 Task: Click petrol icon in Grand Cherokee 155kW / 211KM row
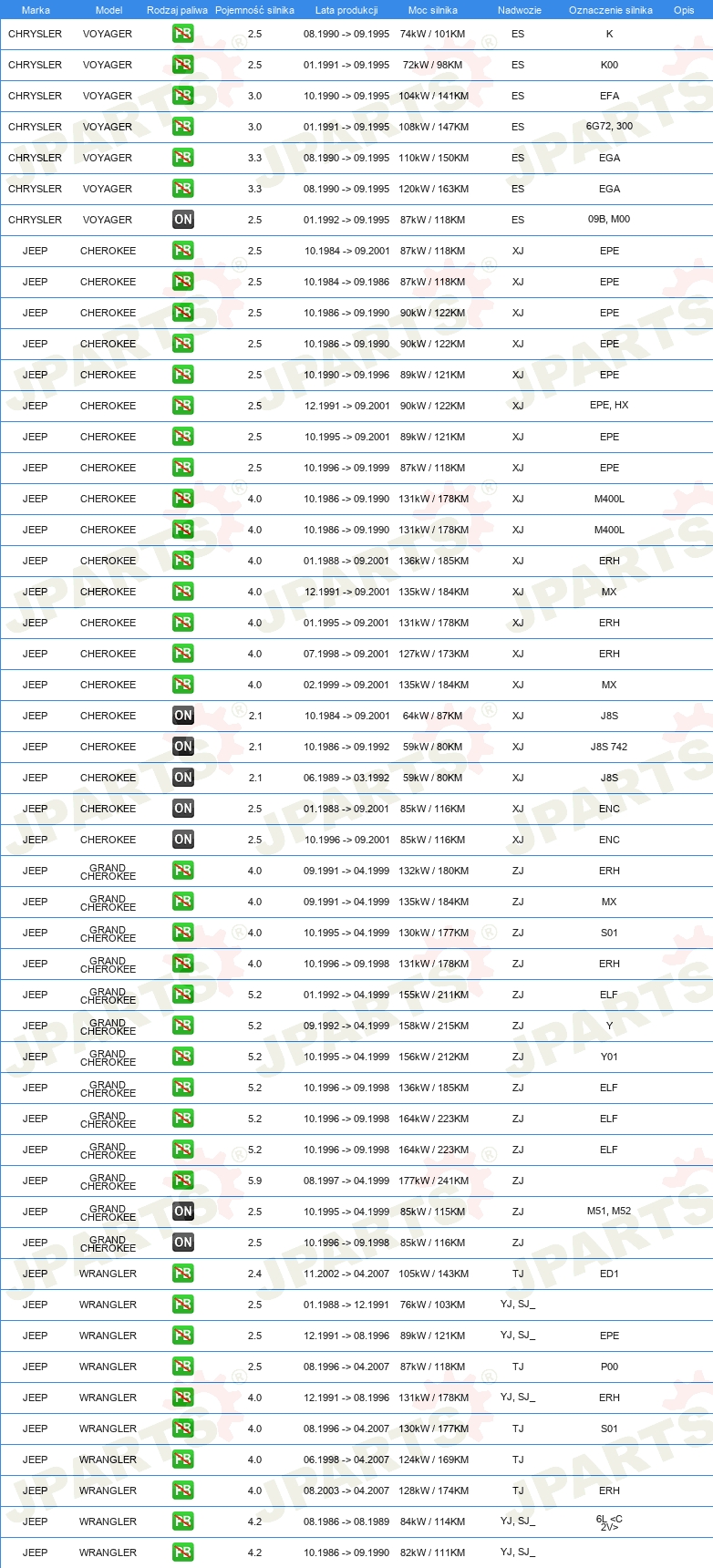183,995
